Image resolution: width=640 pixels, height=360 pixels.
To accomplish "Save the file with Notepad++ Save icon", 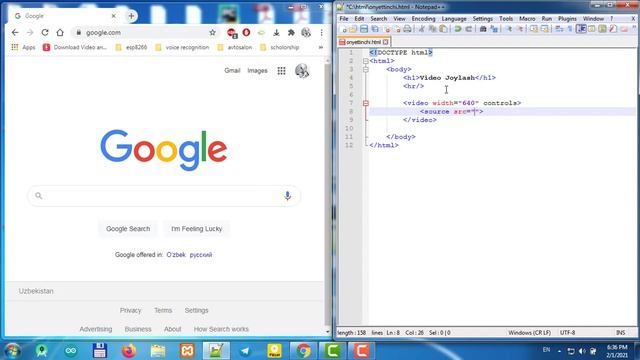I will coord(364,29).
